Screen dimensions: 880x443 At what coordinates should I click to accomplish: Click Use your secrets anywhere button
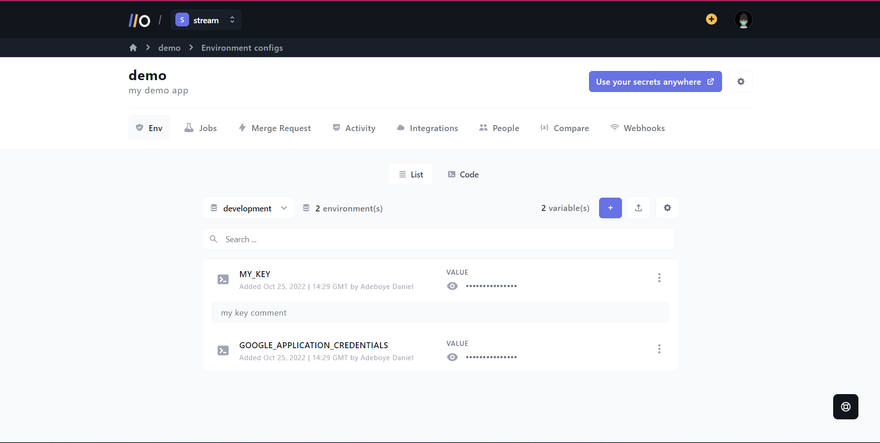pyautogui.click(x=655, y=82)
